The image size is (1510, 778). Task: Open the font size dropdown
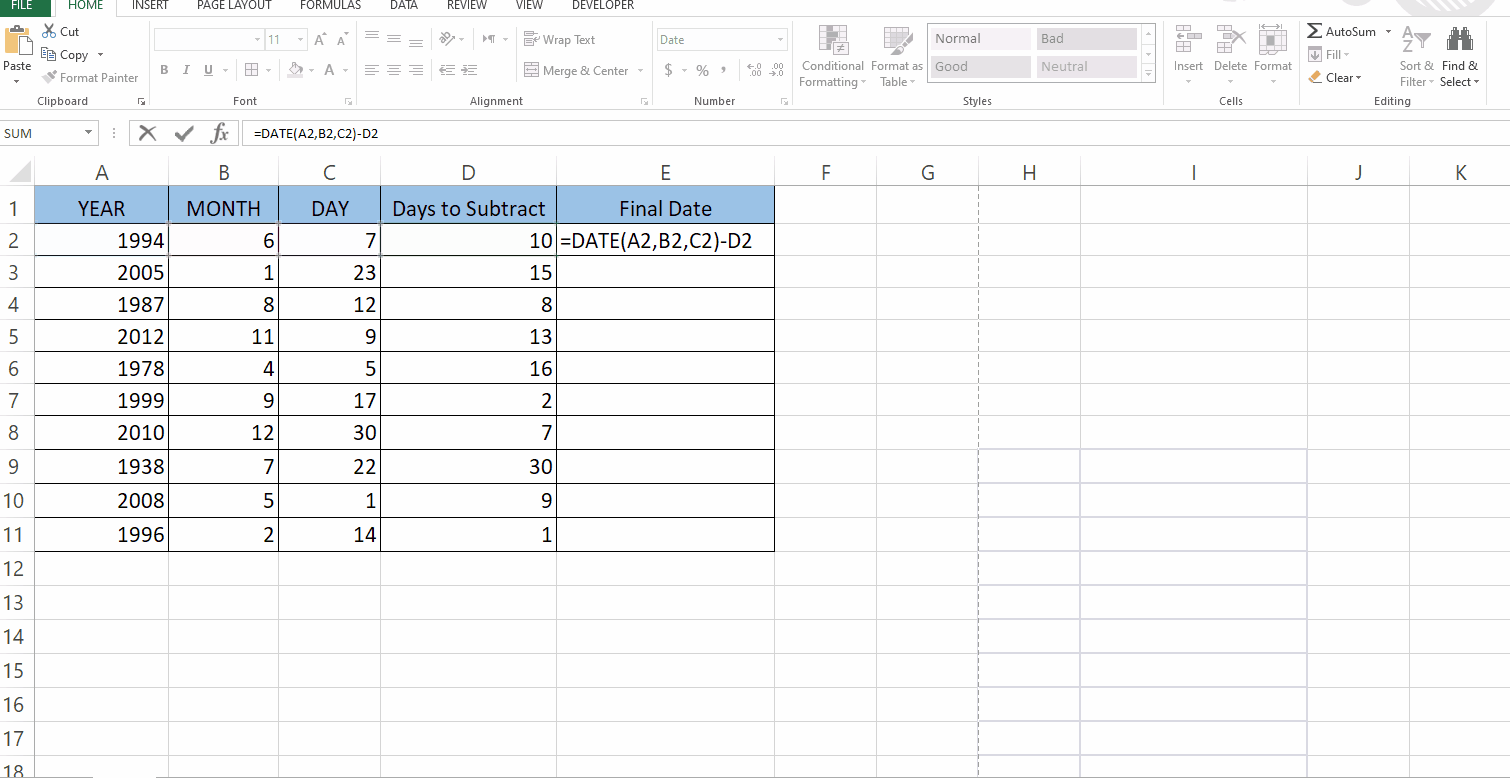[300, 40]
